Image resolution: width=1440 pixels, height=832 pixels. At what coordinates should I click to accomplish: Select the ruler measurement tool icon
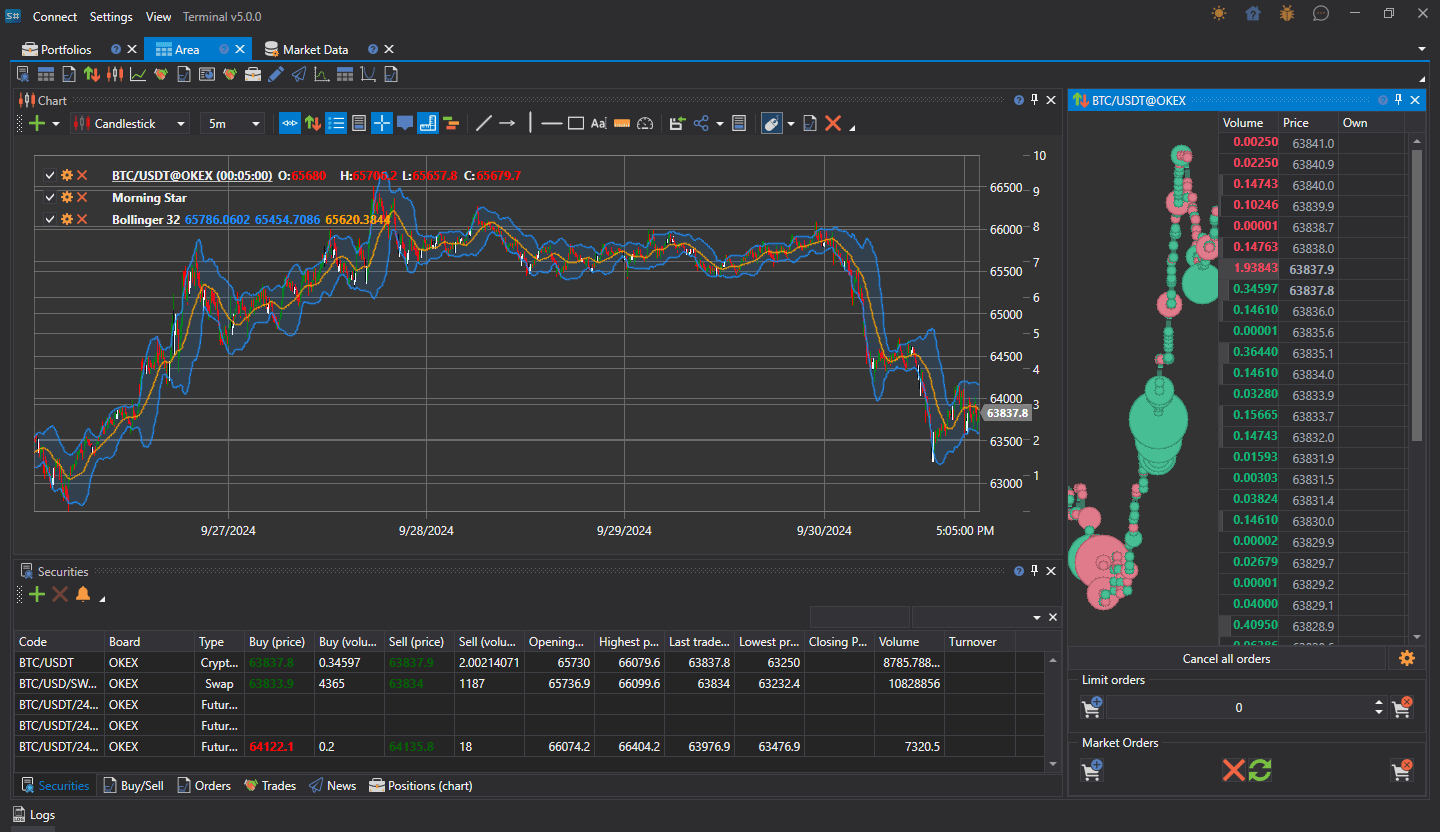(x=621, y=124)
